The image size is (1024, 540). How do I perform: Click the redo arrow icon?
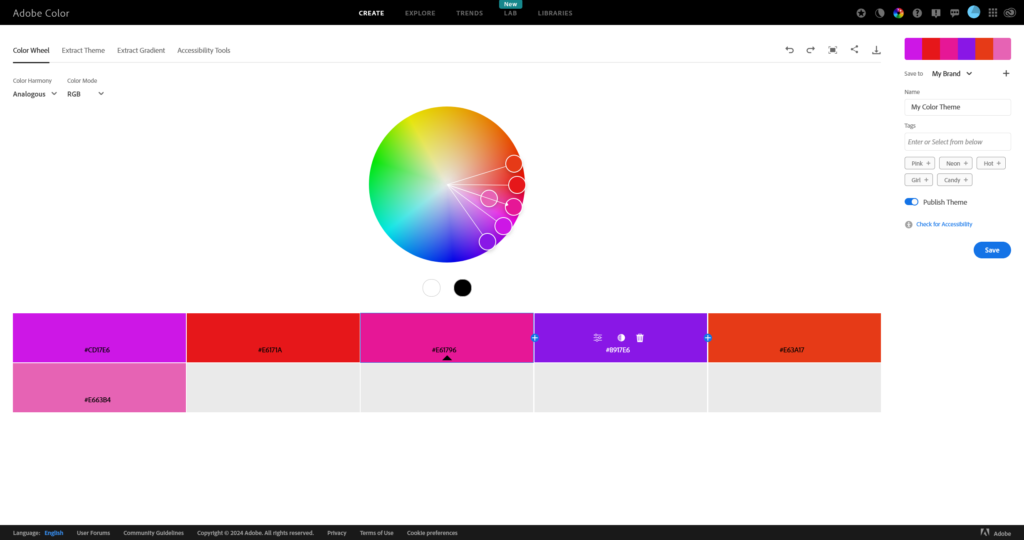click(810, 49)
